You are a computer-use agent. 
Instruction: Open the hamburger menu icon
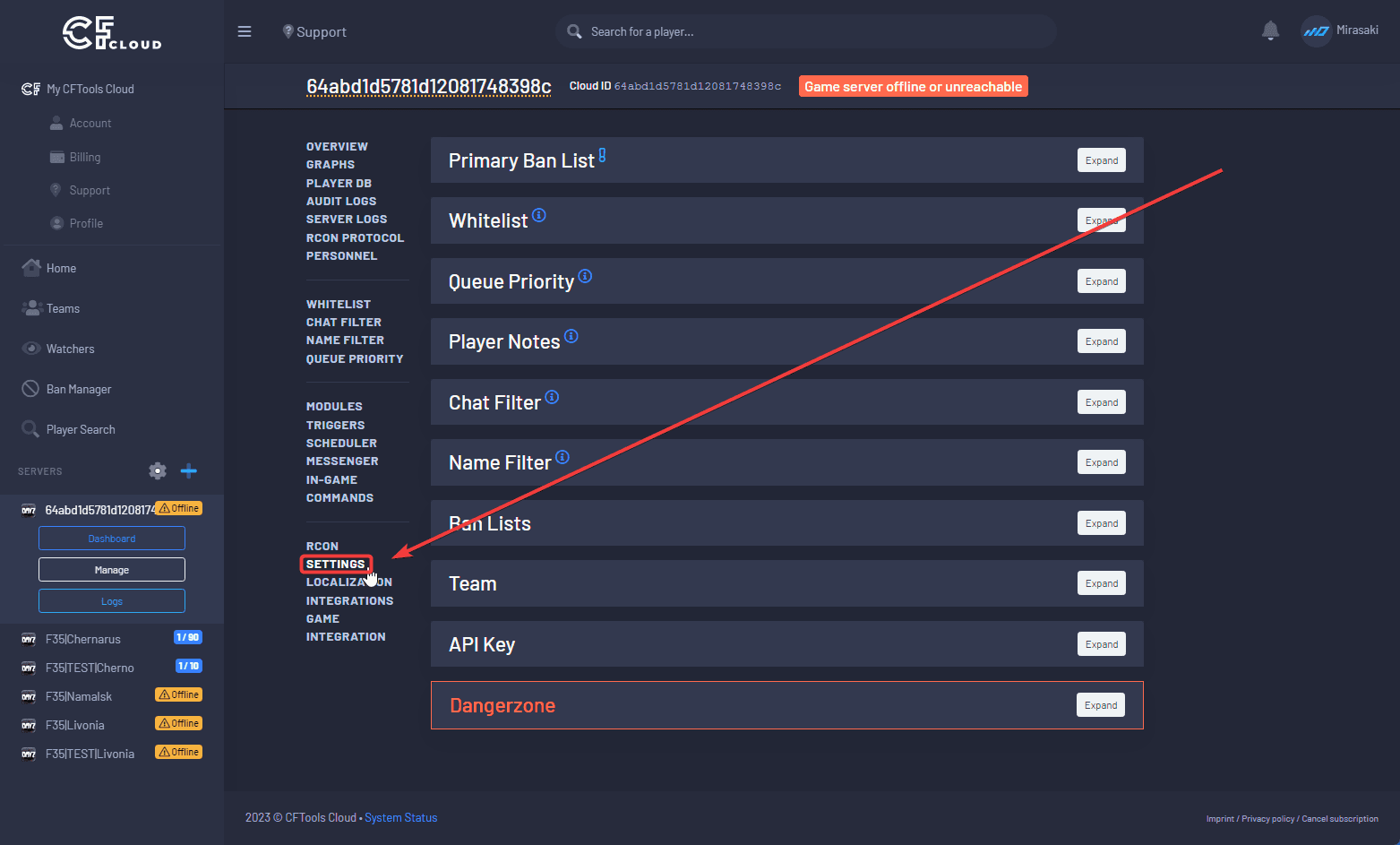tap(245, 31)
